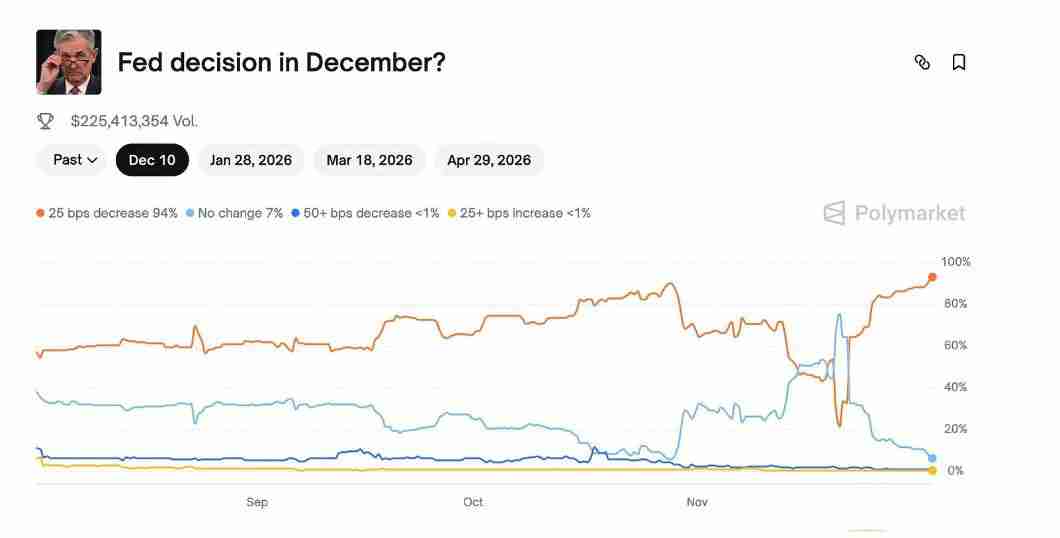This screenshot has width=1060, height=538.
Task: Click the light blue line endpoint dot
Action: pos(932,458)
